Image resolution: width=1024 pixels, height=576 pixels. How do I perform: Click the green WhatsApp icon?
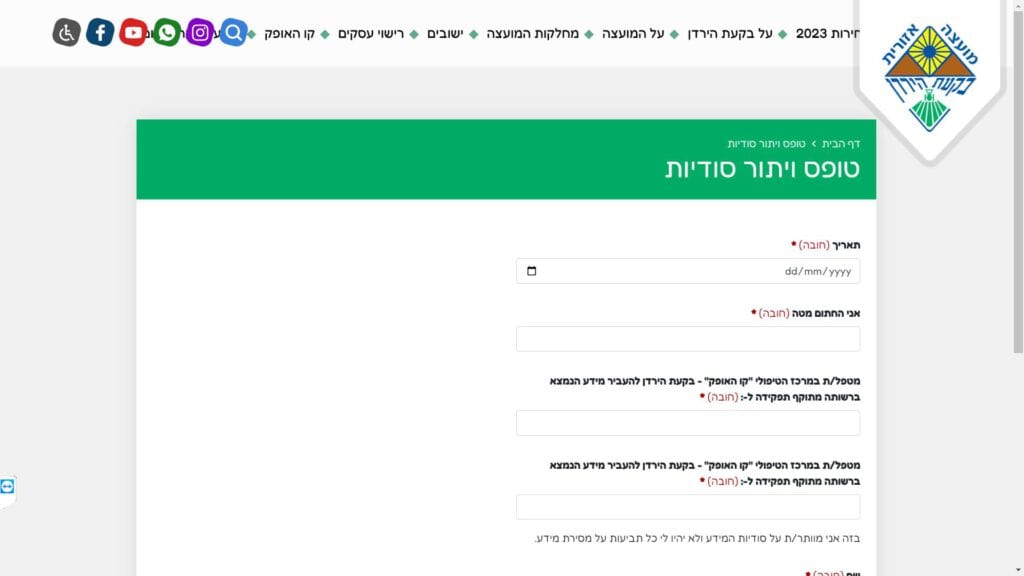(167, 33)
